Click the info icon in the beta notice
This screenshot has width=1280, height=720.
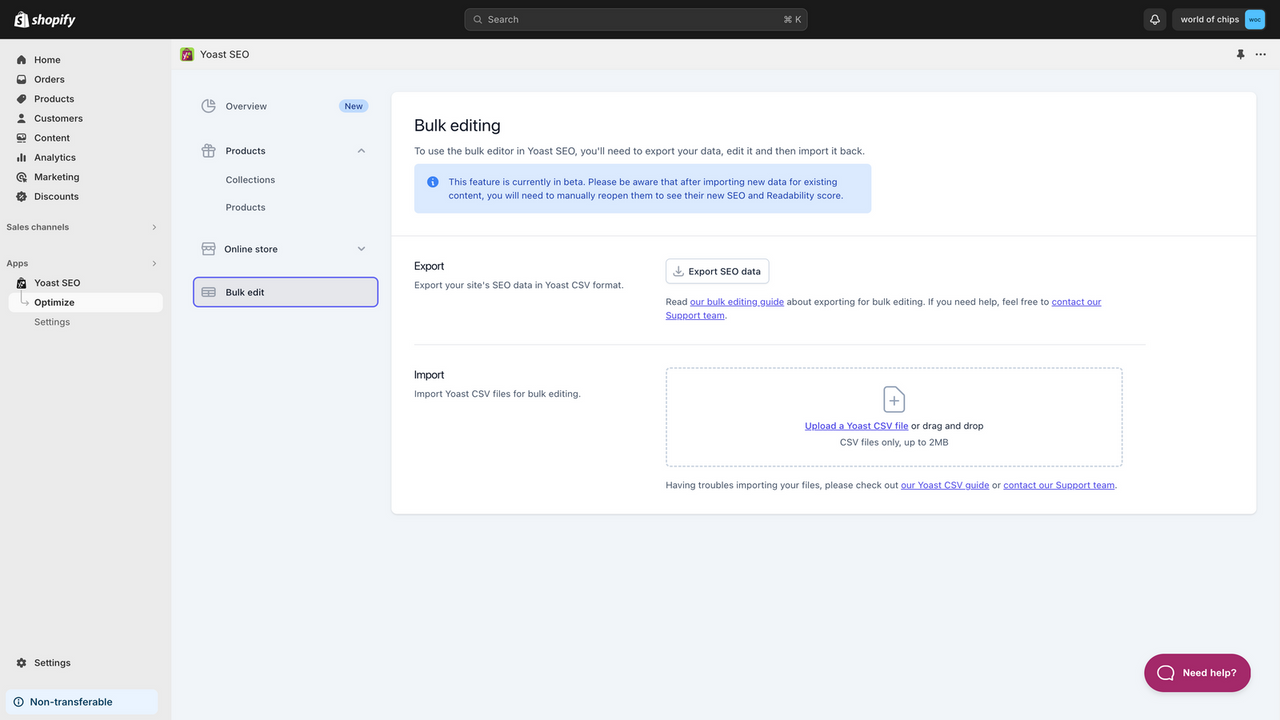point(433,182)
